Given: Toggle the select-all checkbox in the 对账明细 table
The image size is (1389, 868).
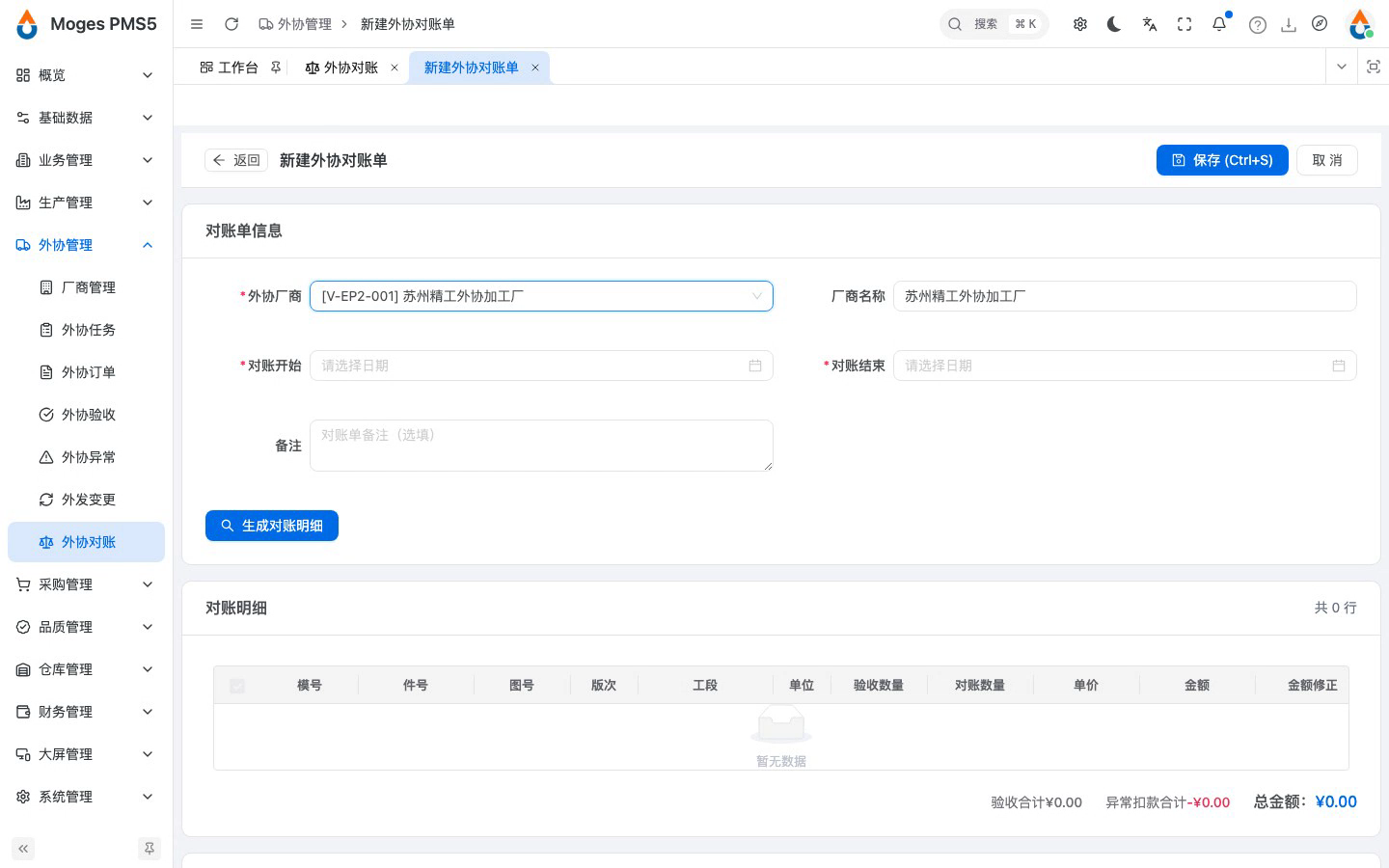Looking at the screenshot, I should (x=237, y=686).
